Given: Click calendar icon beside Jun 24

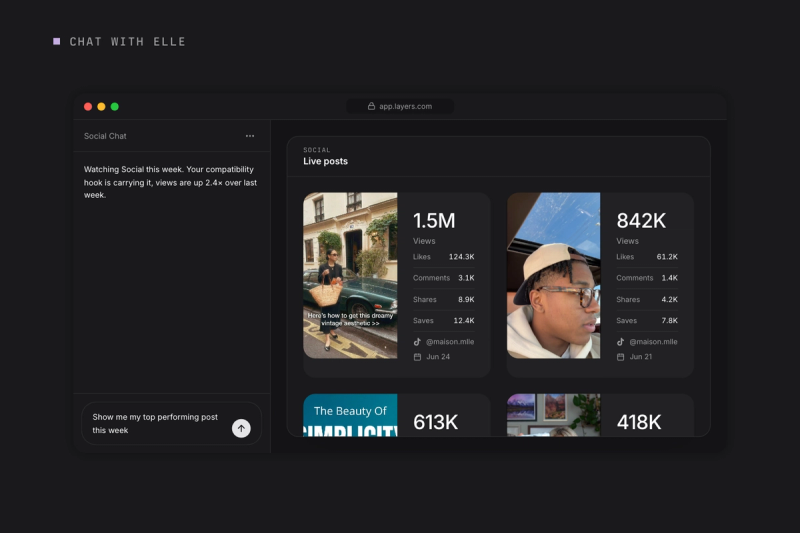Looking at the screenshot, I should click(x=417, y=357).
